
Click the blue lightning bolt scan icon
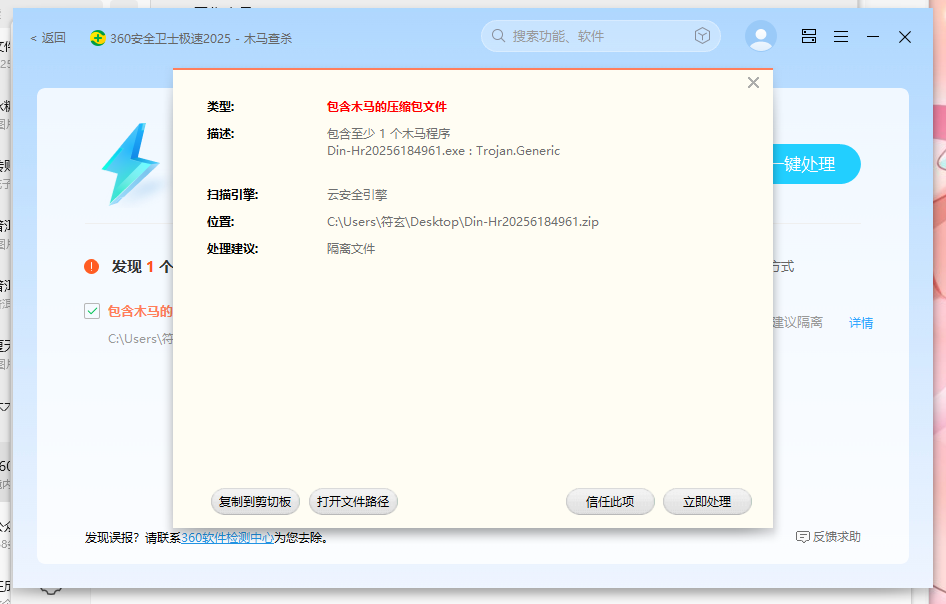pyautogui.click(x=131, y=164)
